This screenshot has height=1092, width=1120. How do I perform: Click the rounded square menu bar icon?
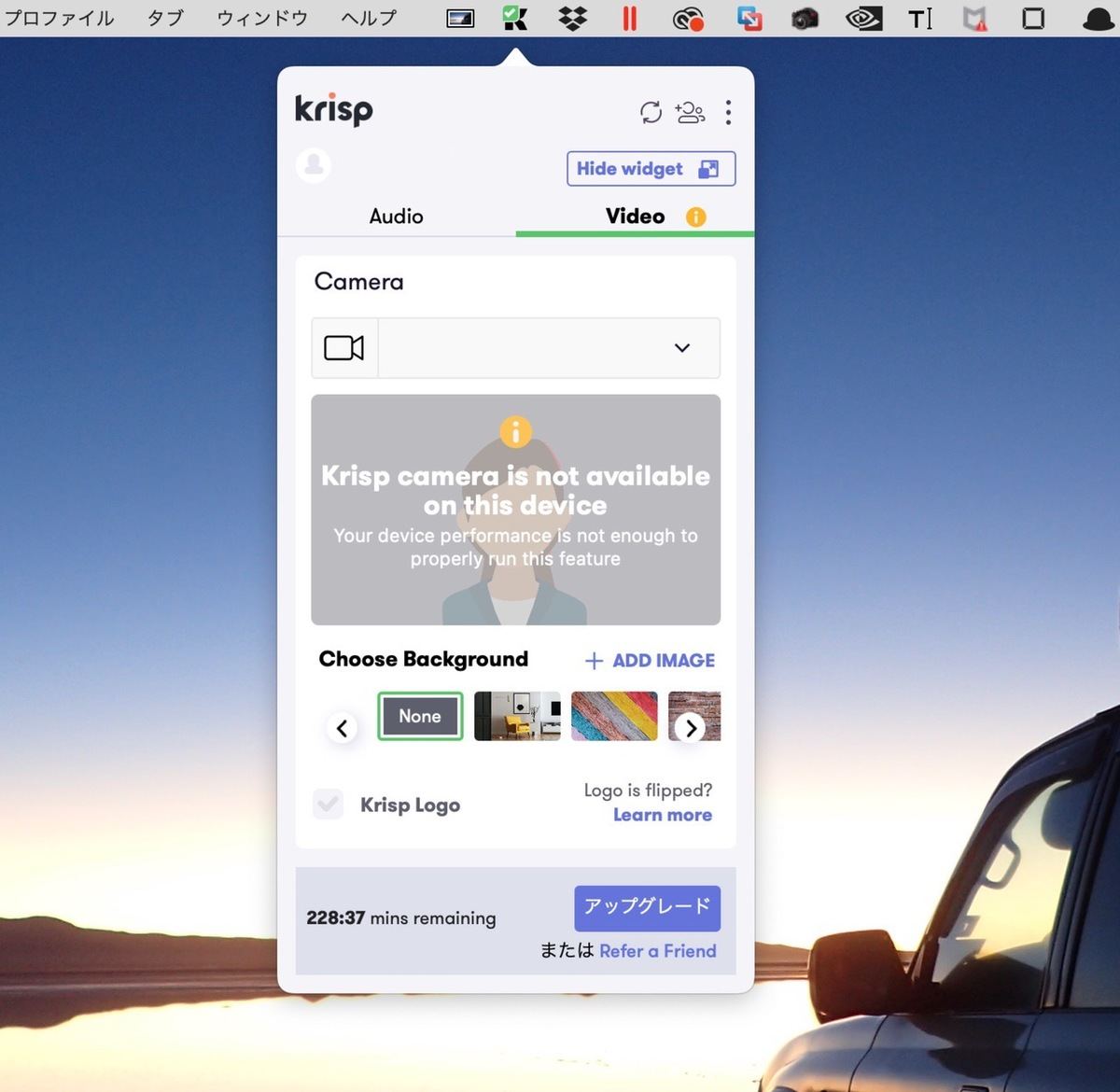1033,19
